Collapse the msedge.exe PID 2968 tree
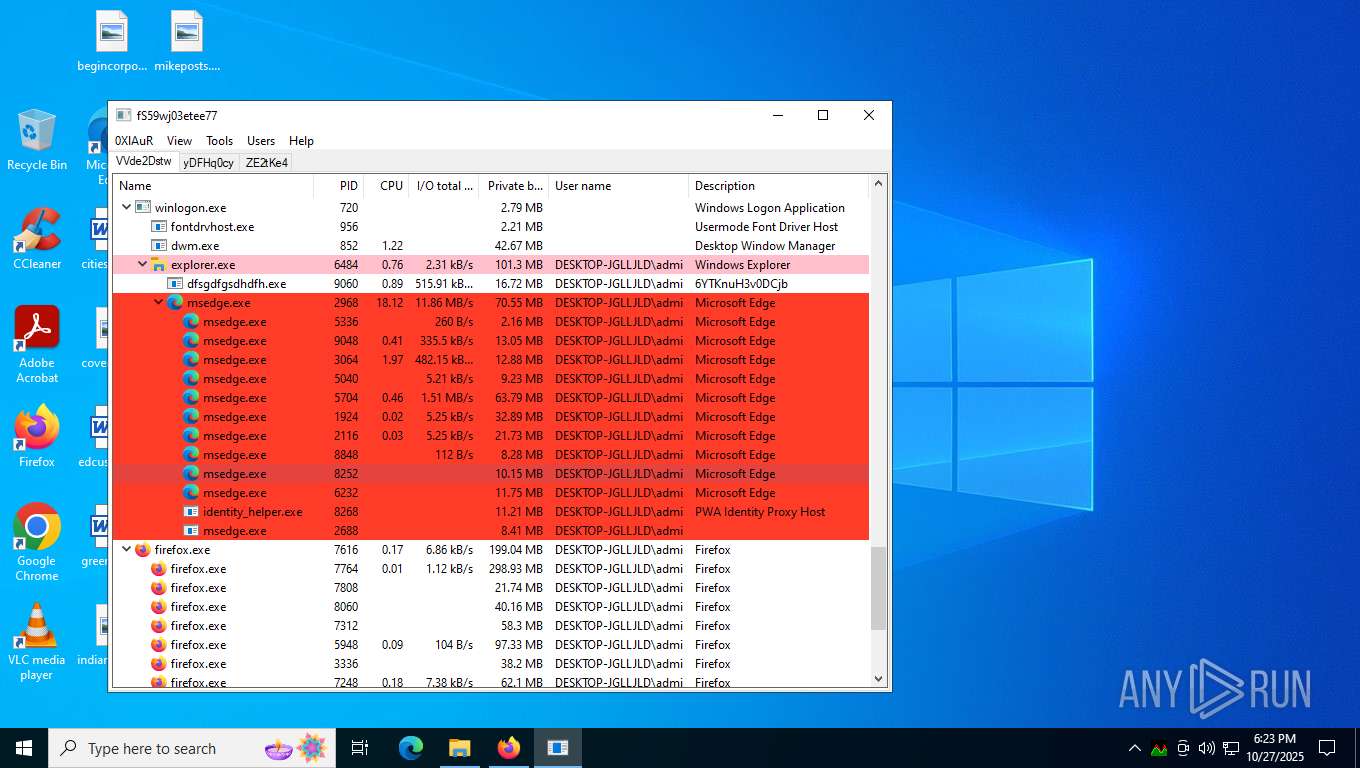The height and width of the screenshot is (768, 1360). [159, 303]
